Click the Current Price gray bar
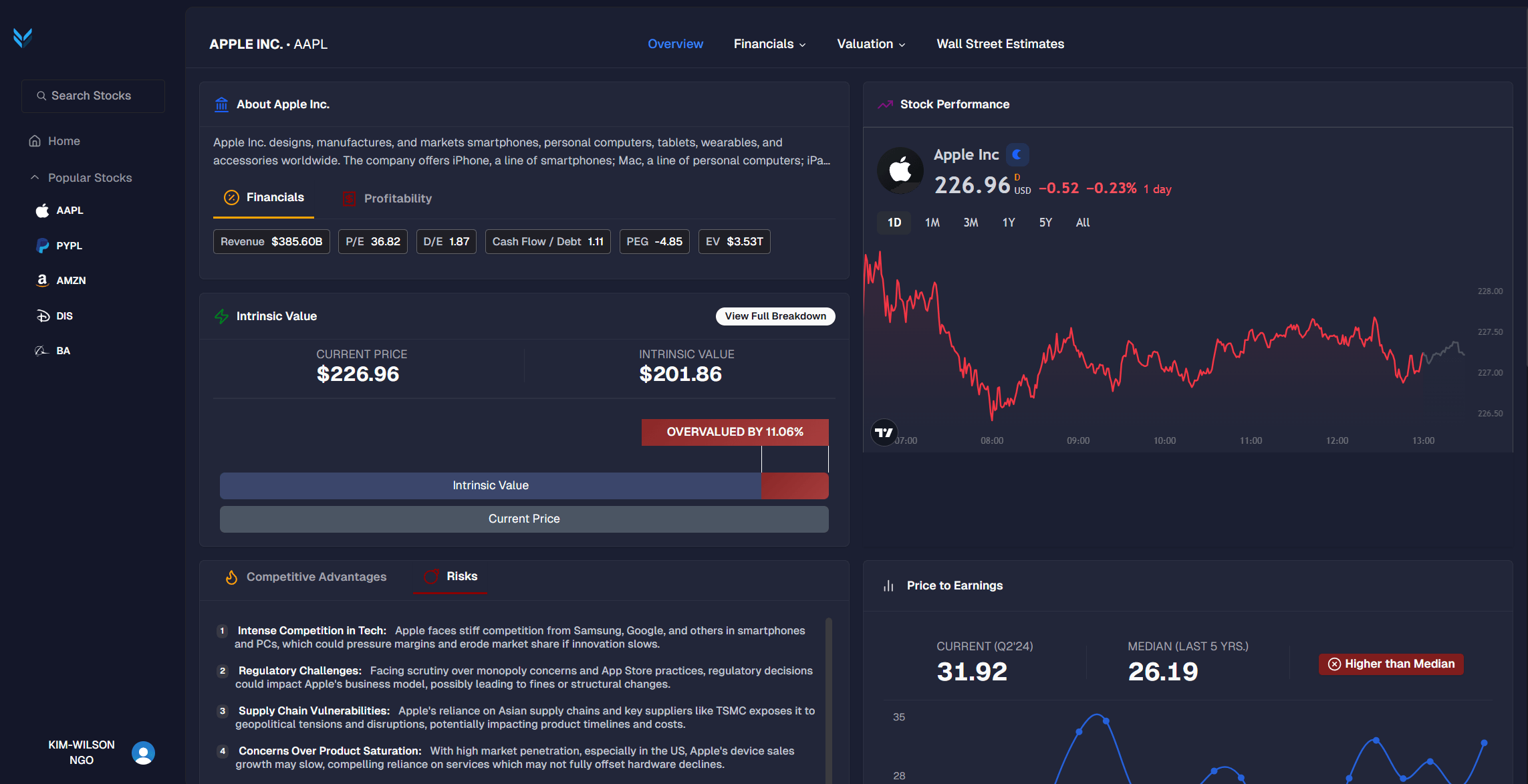The image size is (1528, 784). (524, 519)
